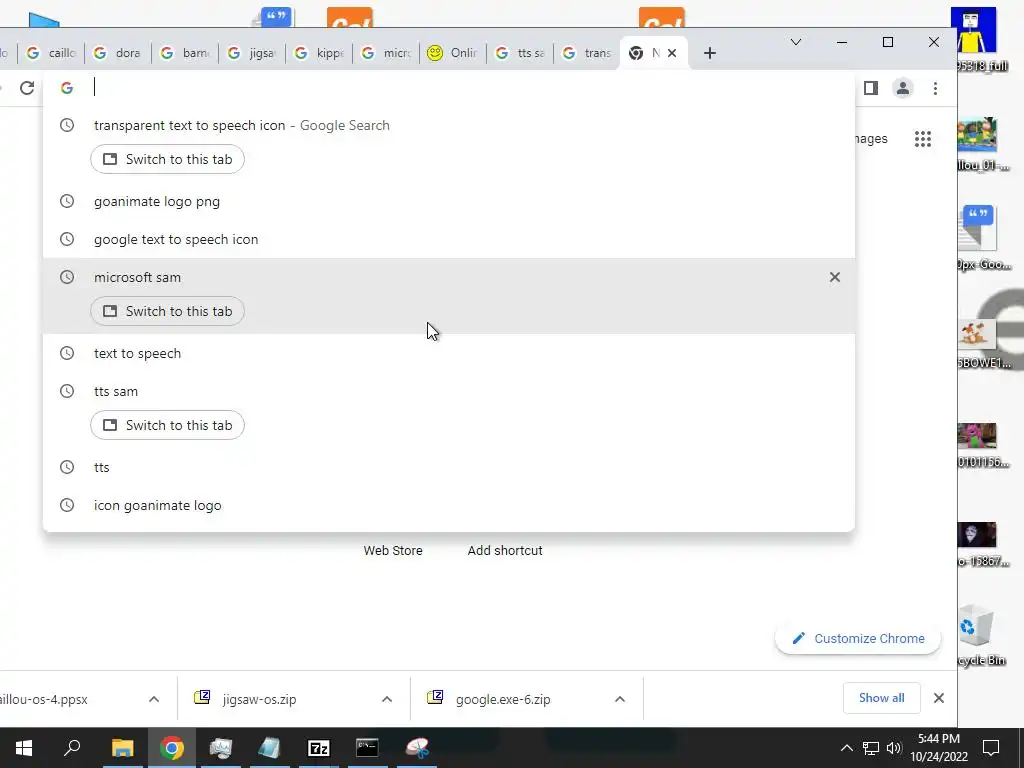Image resolution: width=1024 pixels, height=768 pixels.
Task: Expand options for google.exe-6.zip download
Action: (x=620, y=699)
